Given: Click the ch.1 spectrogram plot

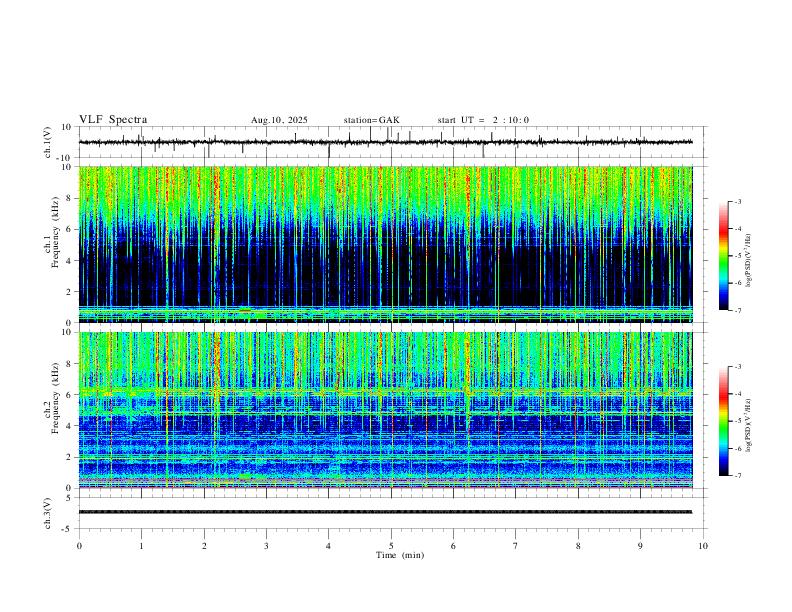Looking at the screenshot, I should point(385,244).
